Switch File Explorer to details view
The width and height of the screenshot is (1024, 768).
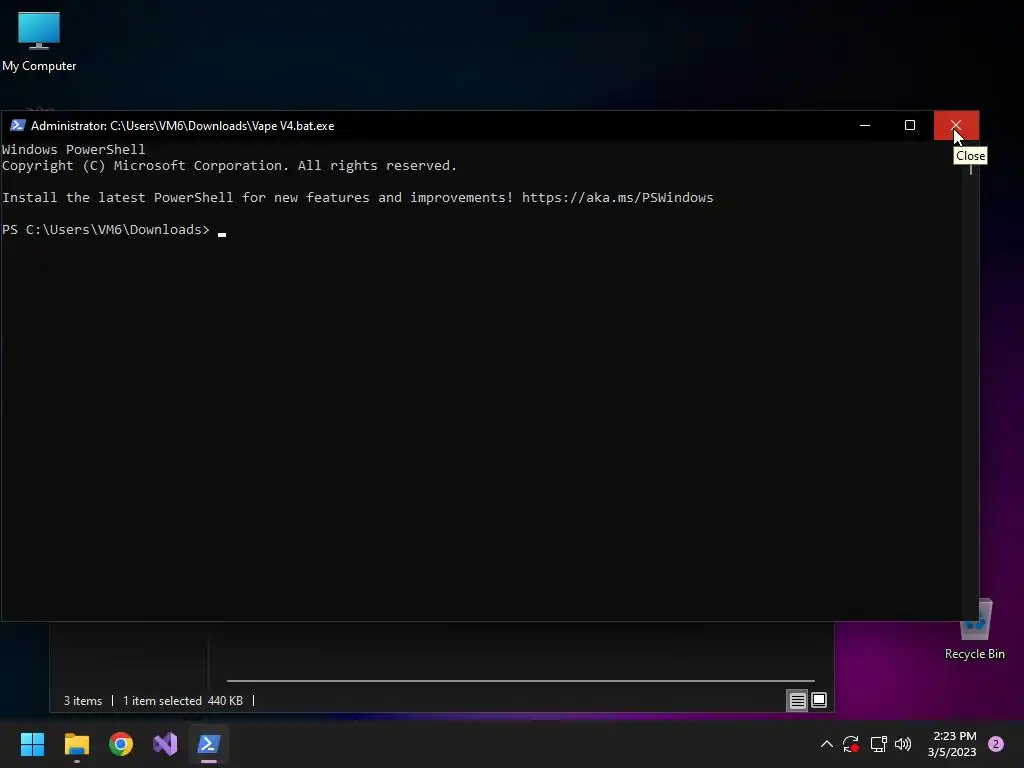tap(797, 701)
